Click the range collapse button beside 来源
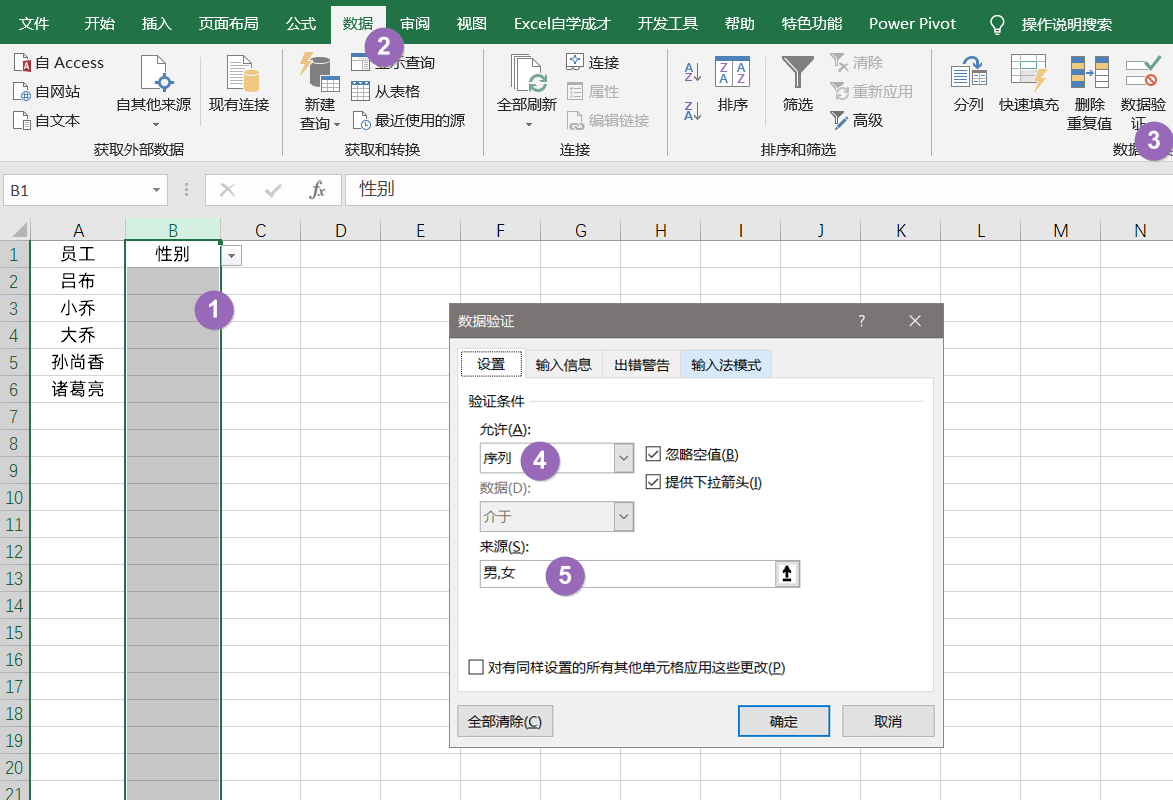 coord(786,575)
